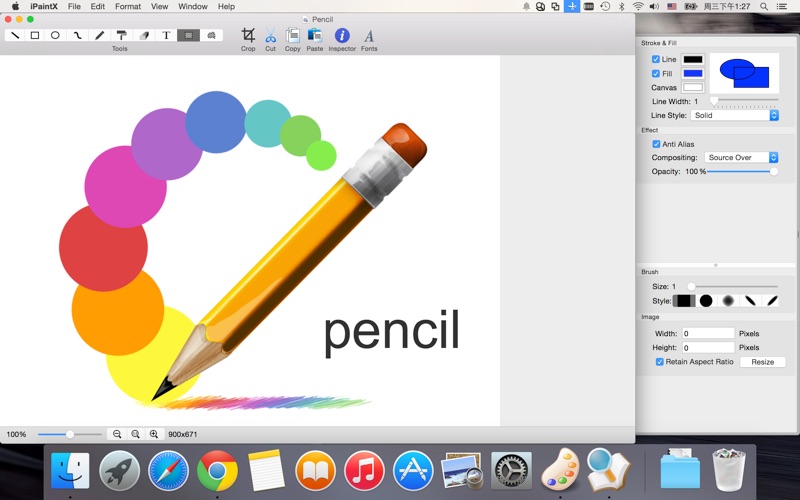Image resolution: width=800 pixels, height=500 pixels.
Task: Open Google Chrome from the Dock
Action: tap(217, 471)
